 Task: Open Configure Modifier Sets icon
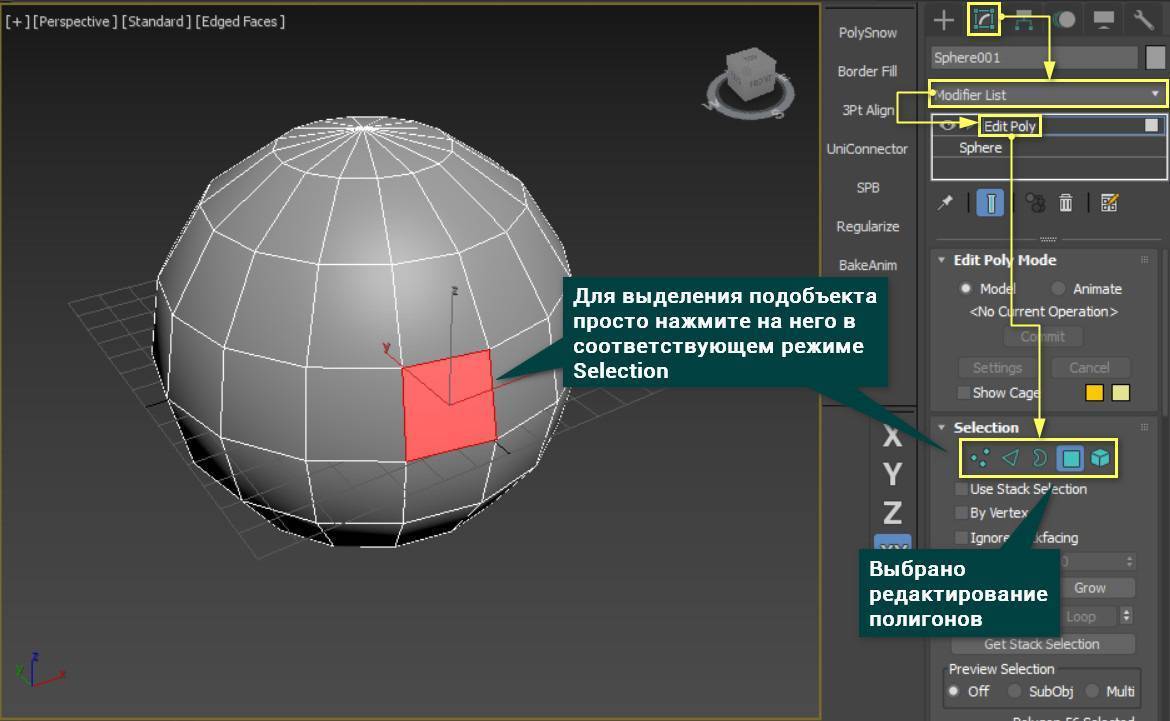pos(1108,203)
